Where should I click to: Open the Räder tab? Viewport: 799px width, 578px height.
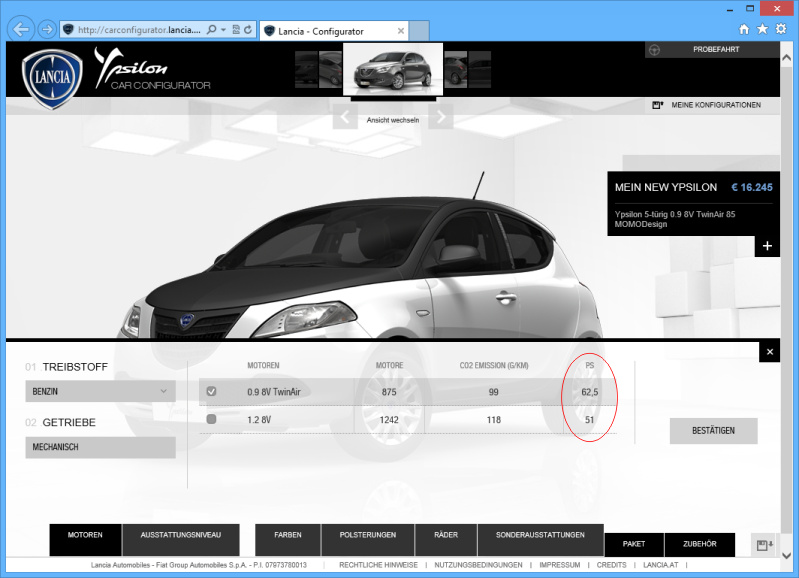coord(446,540)
